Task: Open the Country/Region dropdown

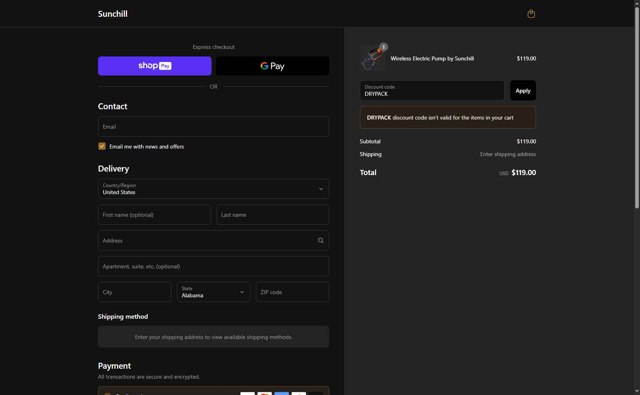Action: pyautogui.click(x=213, y=189)
